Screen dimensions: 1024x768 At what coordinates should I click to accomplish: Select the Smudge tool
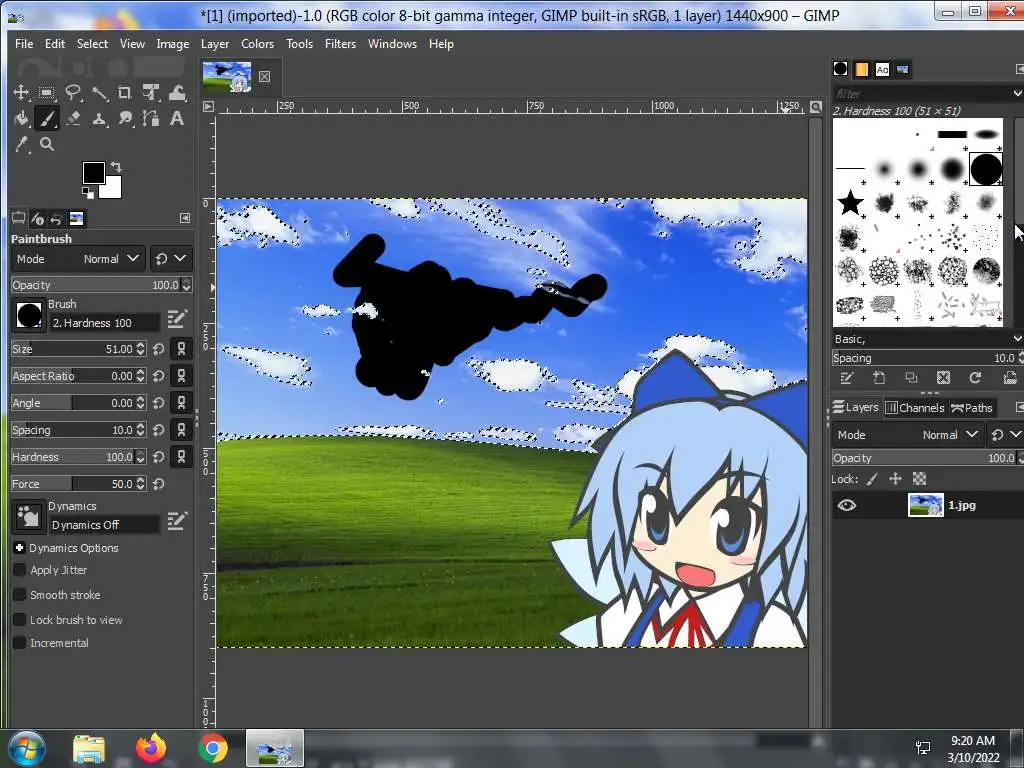coord(125,119)
